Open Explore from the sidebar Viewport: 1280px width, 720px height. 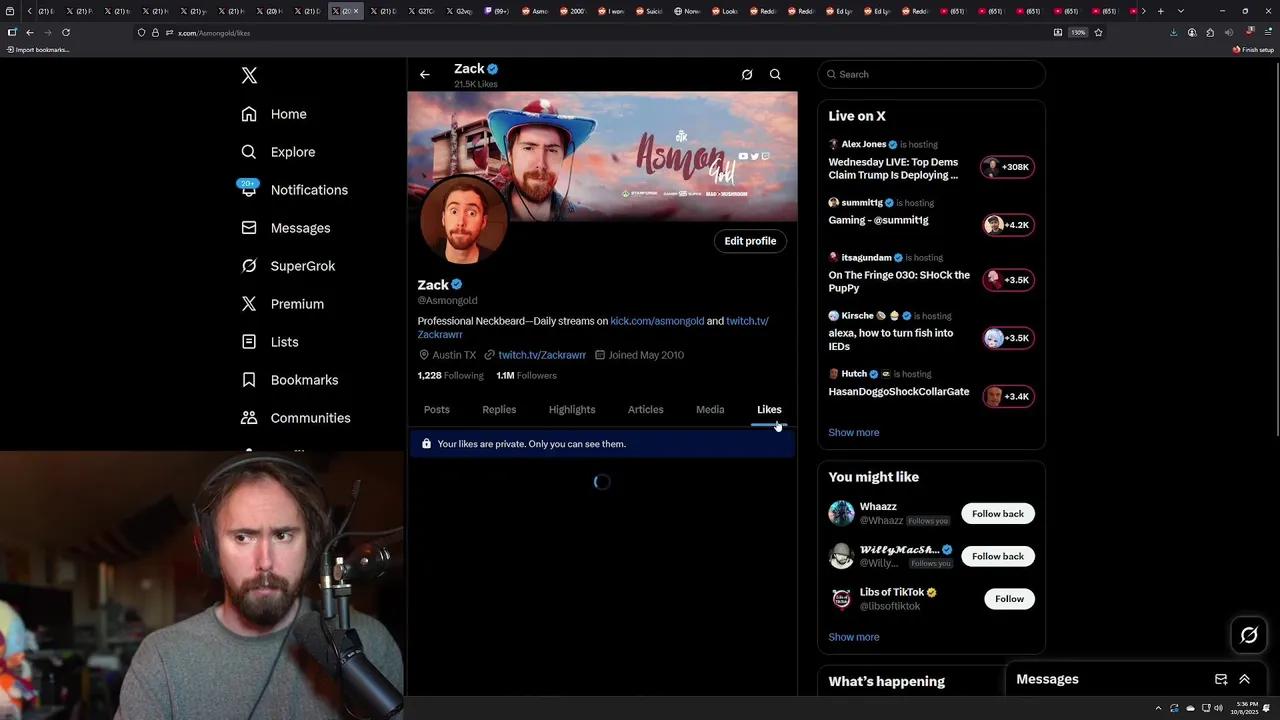(x=278, y=152)
